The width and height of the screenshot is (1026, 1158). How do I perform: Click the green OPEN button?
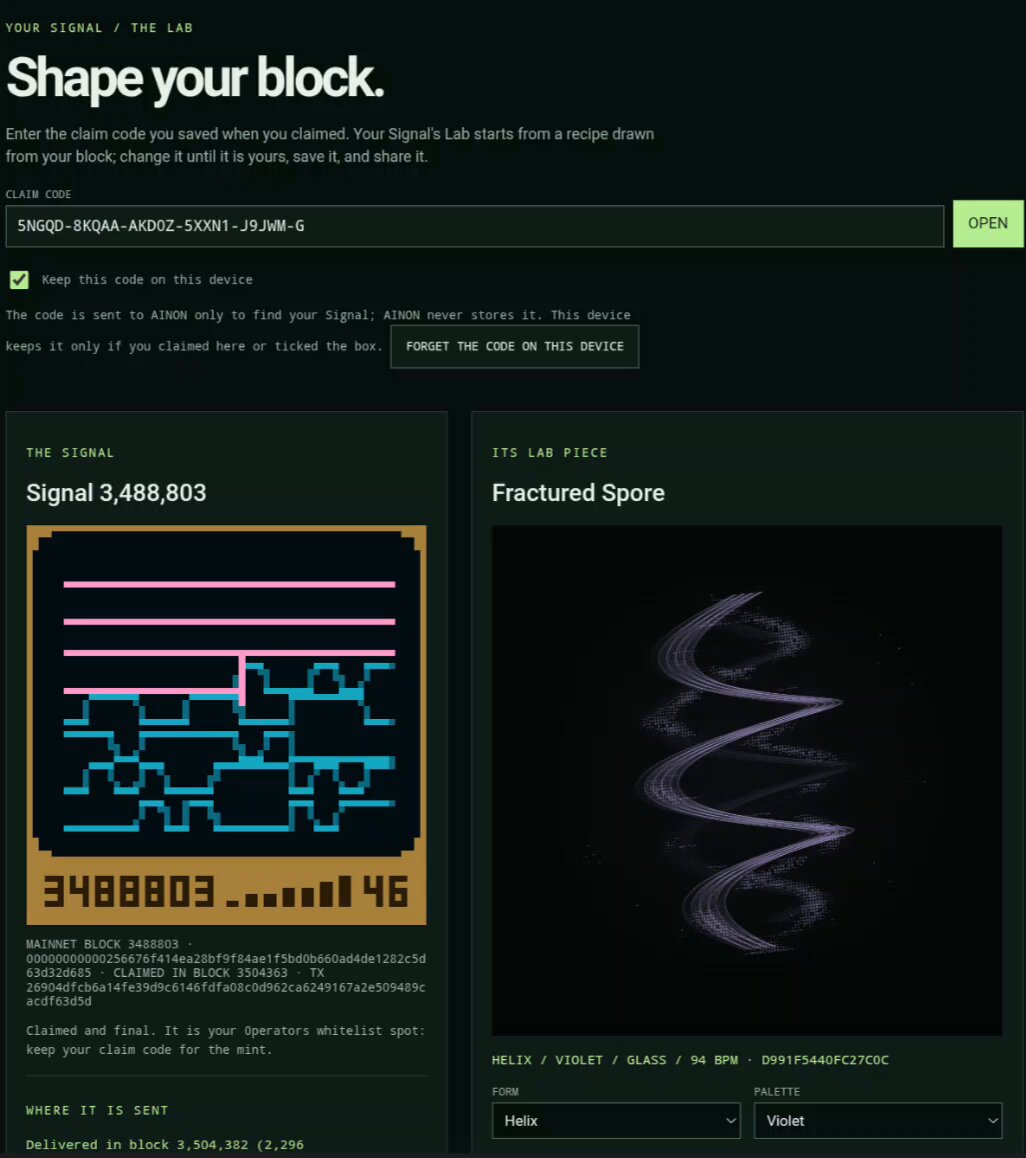[x=988, y=224]
